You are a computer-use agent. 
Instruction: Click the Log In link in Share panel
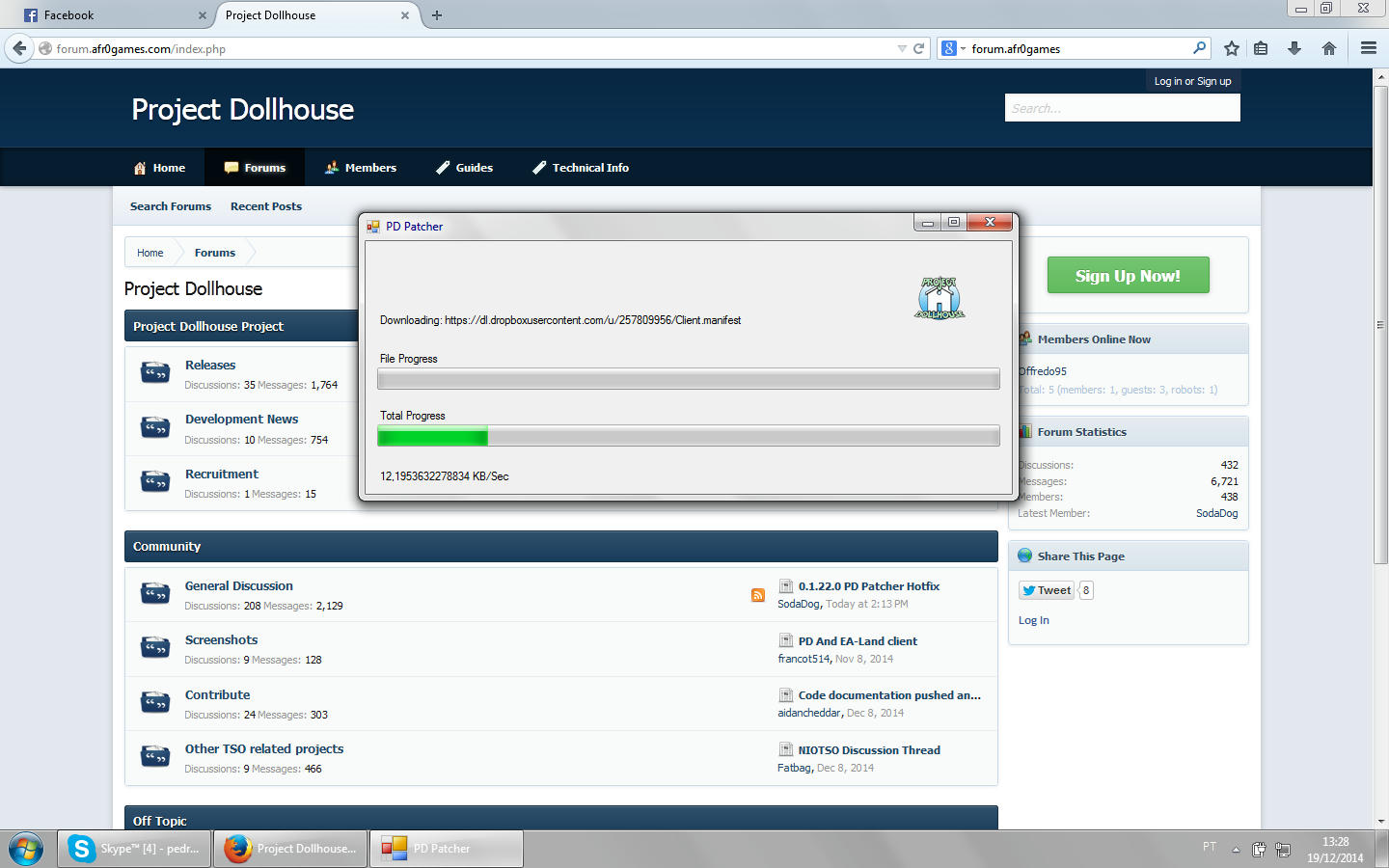[1034, 620]
